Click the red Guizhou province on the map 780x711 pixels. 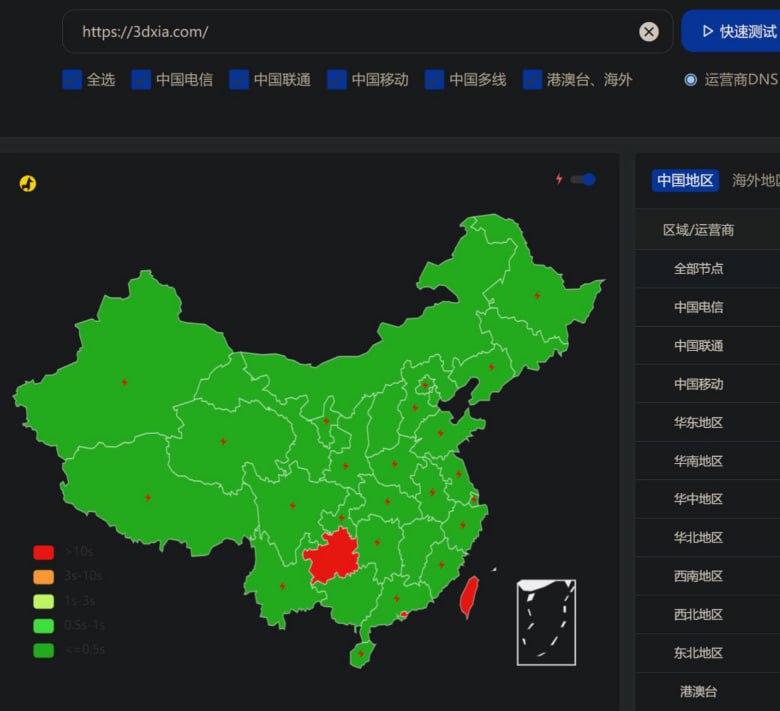[x=333, y=555]
